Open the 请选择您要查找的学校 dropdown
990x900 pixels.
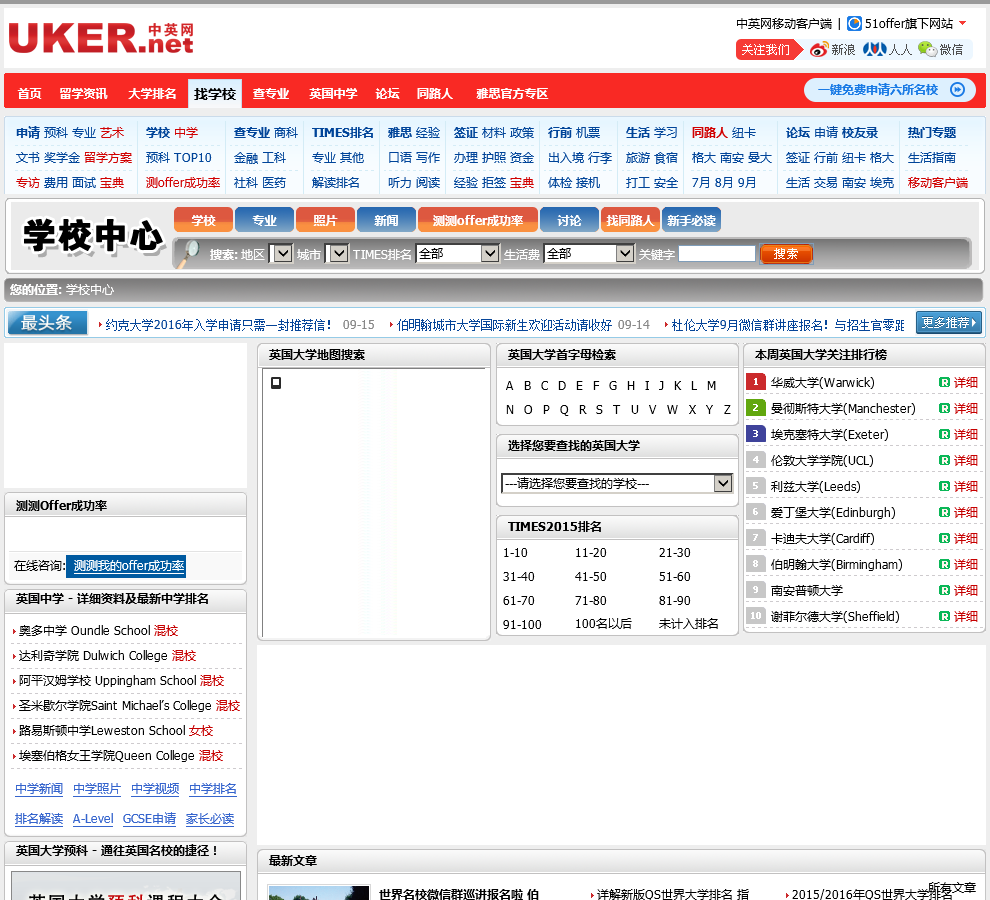pos(617,483)
